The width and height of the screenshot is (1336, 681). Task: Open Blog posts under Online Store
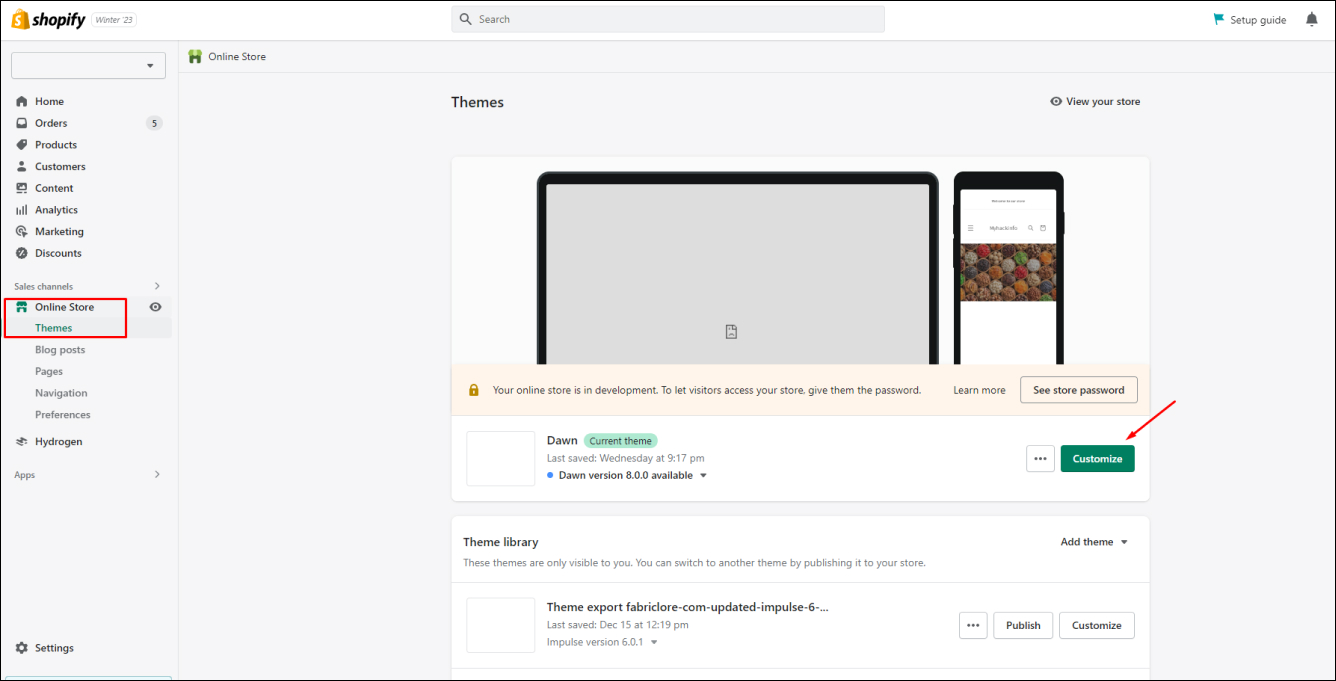click(60, 350)
